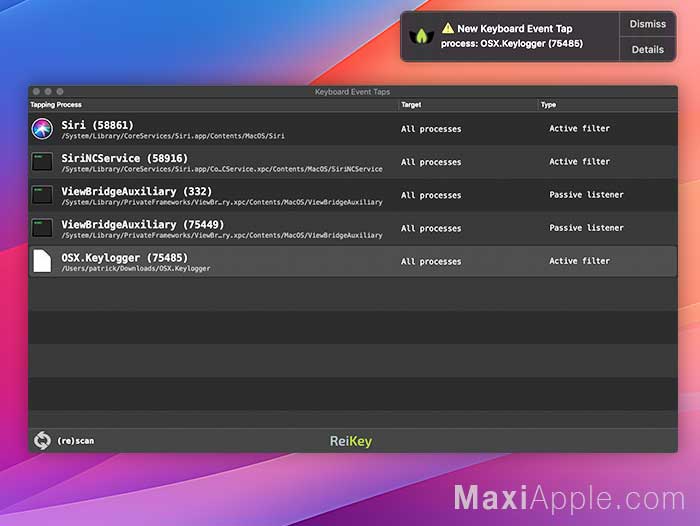This screenshot has height=526, width=700.
Task: Click the ReiKey flame icon in the notification
Action: (421, 36)
